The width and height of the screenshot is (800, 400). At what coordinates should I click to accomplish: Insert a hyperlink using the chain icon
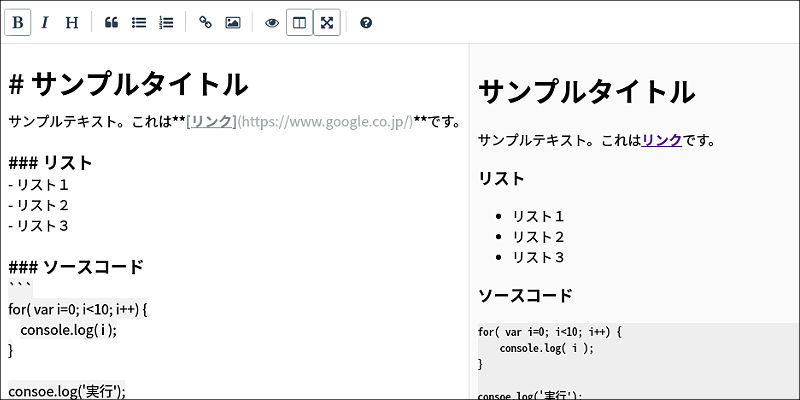(x=205, y=23)
